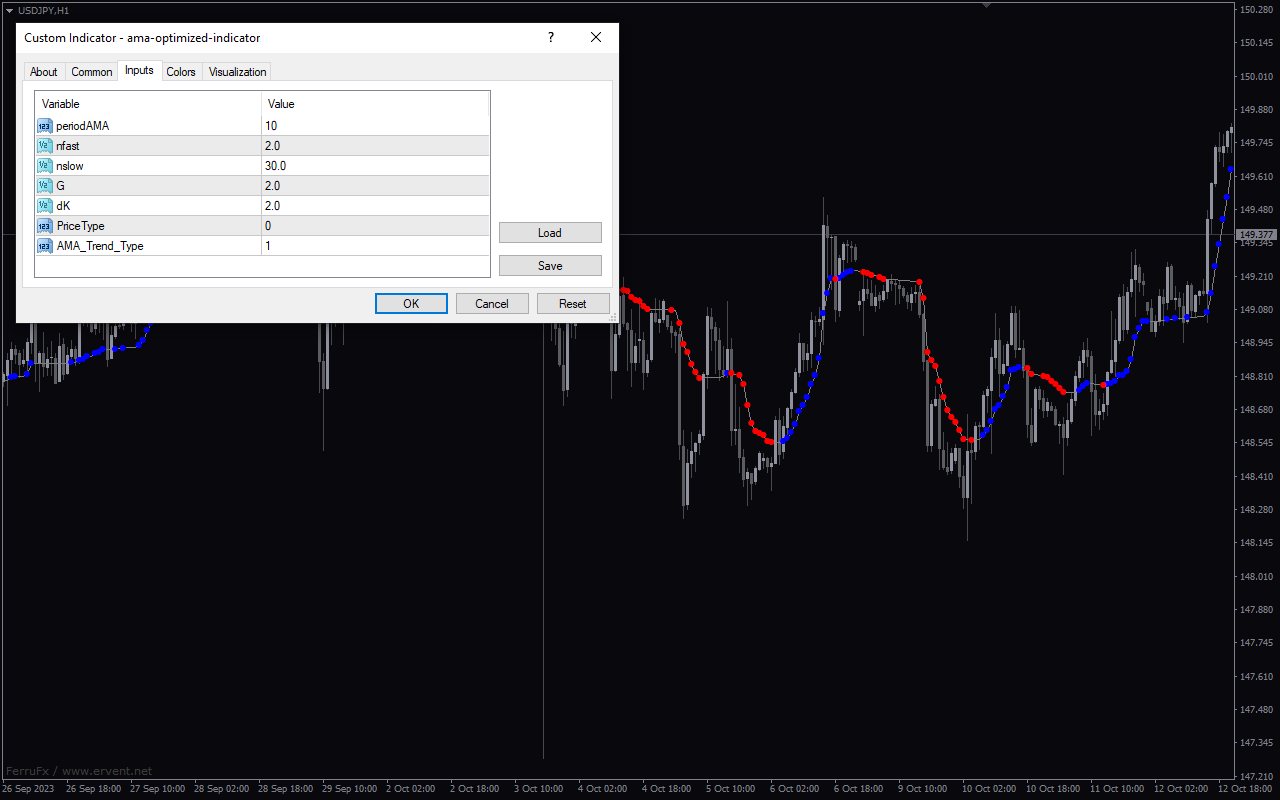Select the dK variable name
Viewport: 1280px width, 800px height.
[63, 206]
